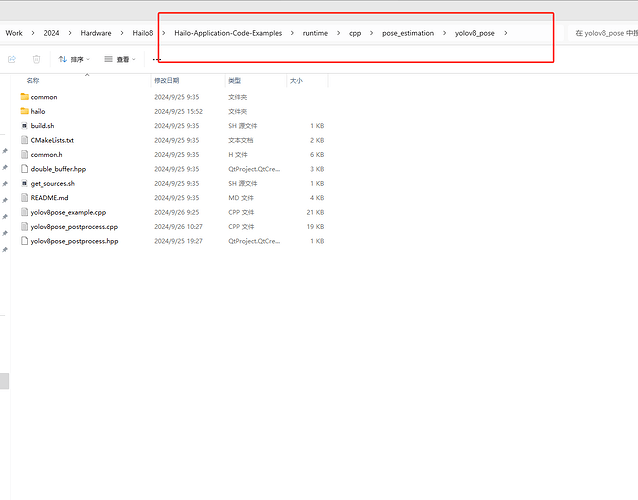The image size is (638, 500).
Task: Sort by type column header
Action: (234, 81)
